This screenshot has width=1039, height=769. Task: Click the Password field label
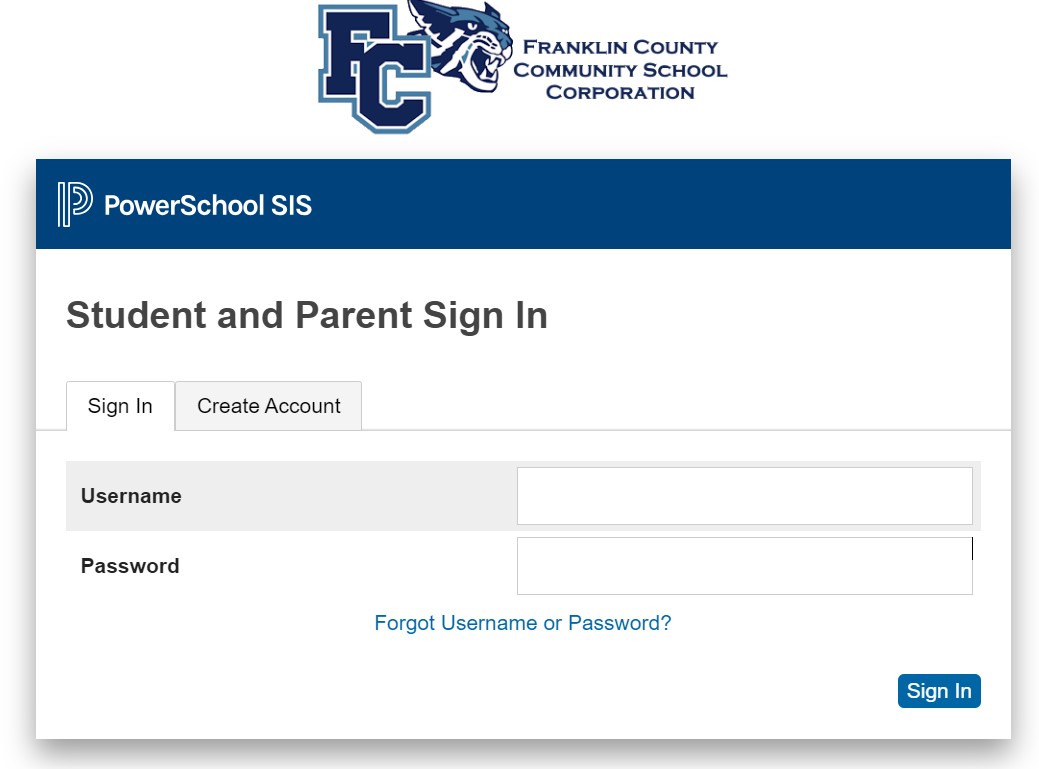pyautogui.click(x=130, y=566)
